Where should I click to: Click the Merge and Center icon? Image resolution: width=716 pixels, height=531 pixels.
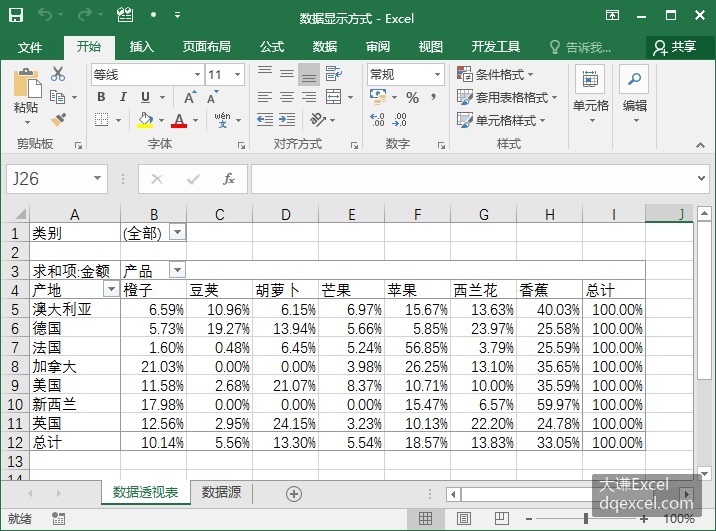(333, 97)
